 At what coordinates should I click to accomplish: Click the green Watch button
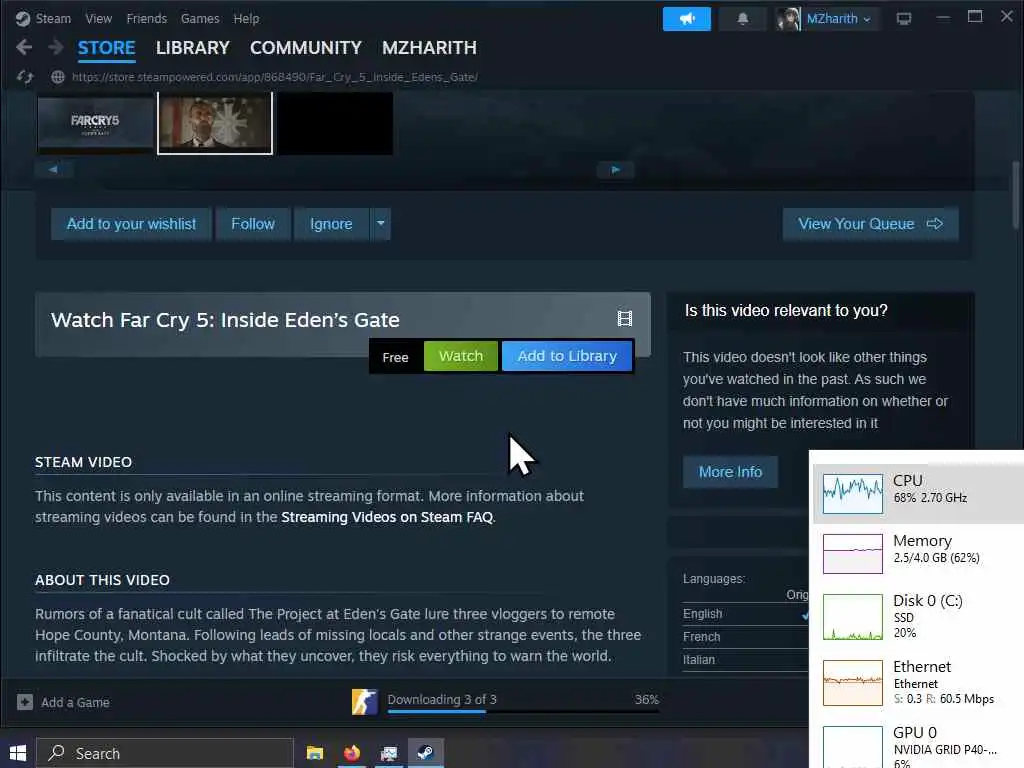460,356
